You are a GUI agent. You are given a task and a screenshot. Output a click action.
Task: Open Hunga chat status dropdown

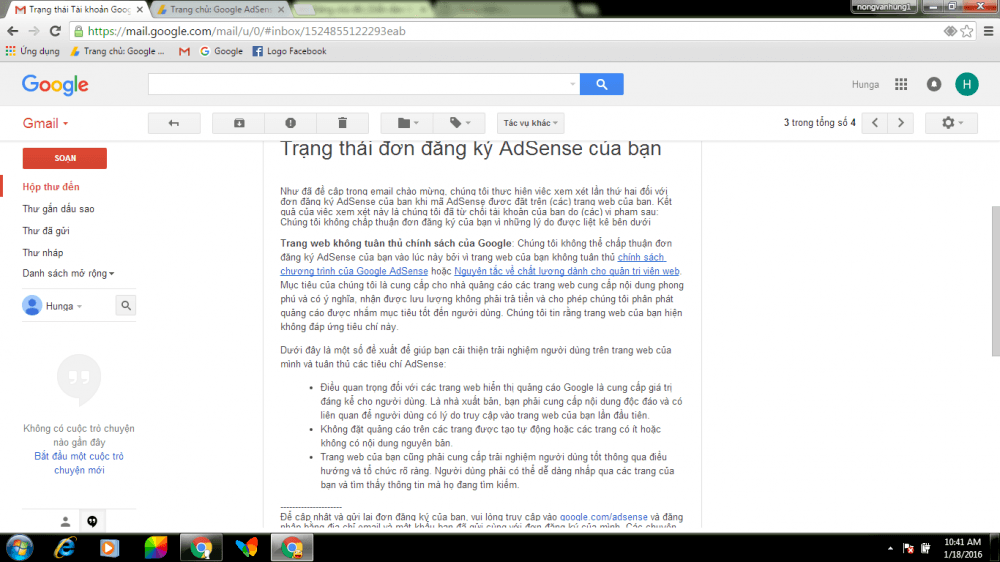(x=64, y=306)
